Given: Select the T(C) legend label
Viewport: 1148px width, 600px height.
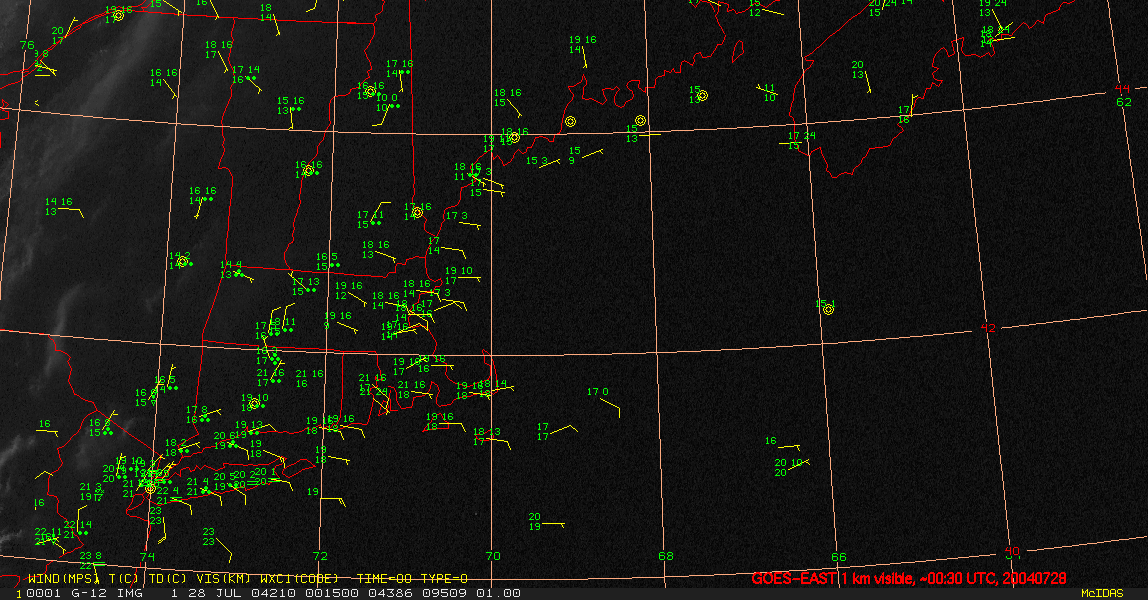Looking at the screenshot, I should [124, 579].
